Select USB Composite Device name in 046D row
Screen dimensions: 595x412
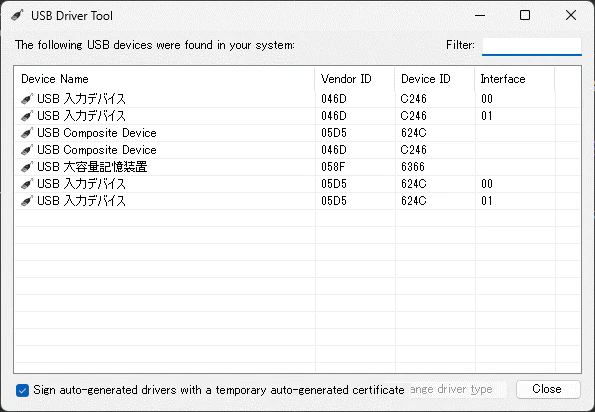point(97,150)
